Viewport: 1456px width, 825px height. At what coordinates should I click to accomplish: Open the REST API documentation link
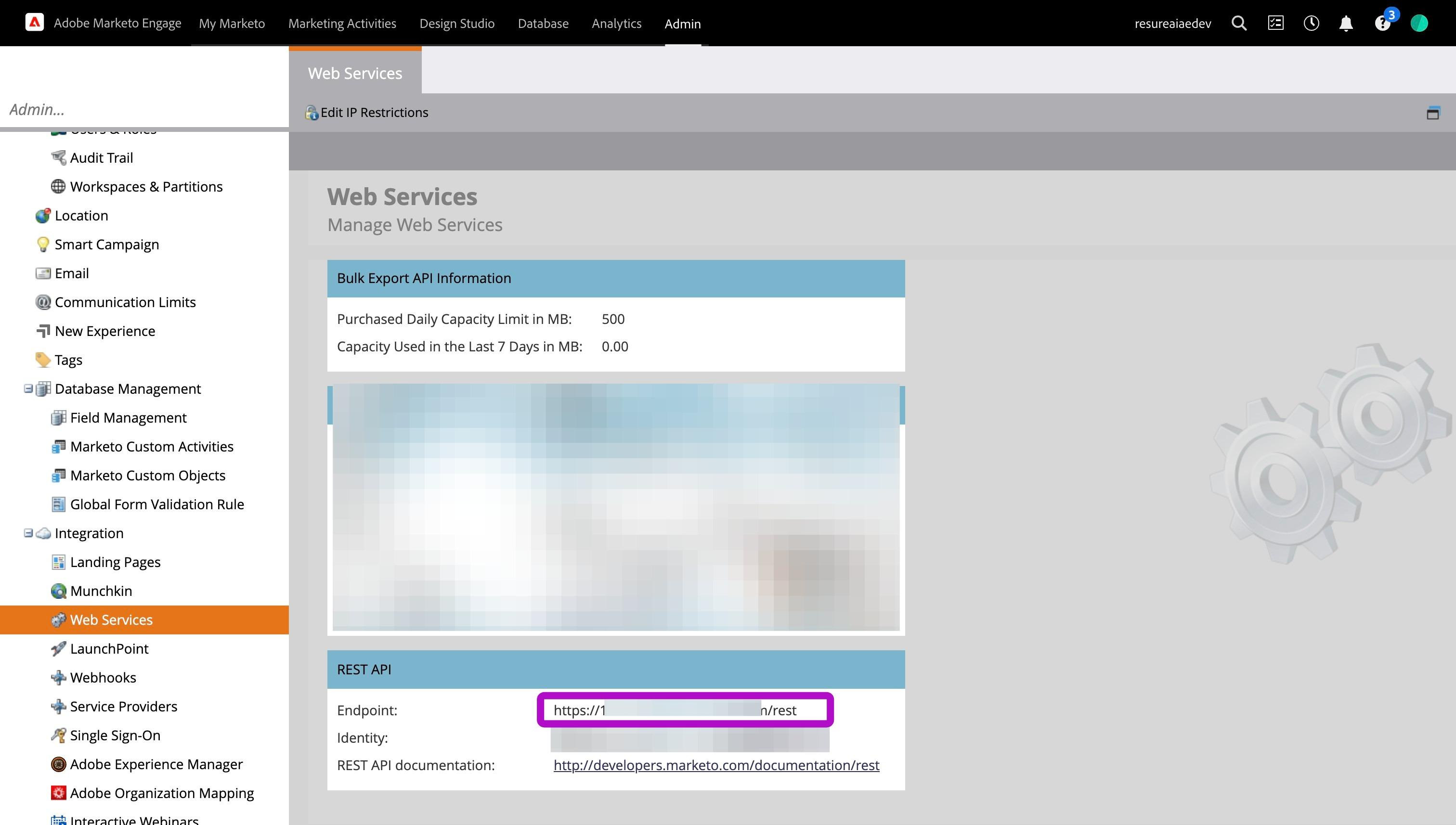[716, 765]
